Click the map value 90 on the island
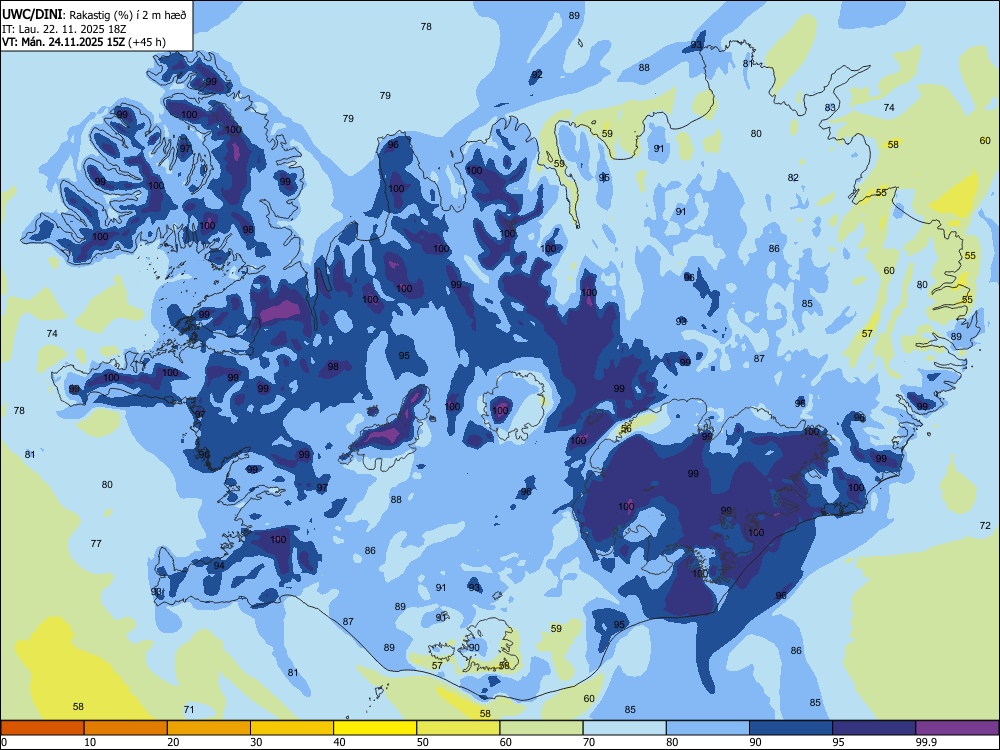 tap(474, 647)
